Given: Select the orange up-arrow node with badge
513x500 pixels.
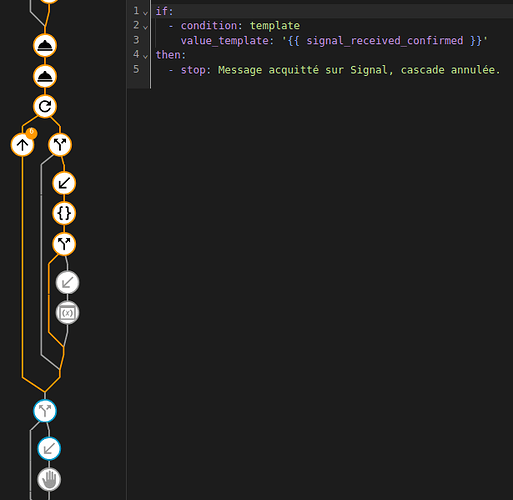Looking at the screenshot, I should pos(22,145).
